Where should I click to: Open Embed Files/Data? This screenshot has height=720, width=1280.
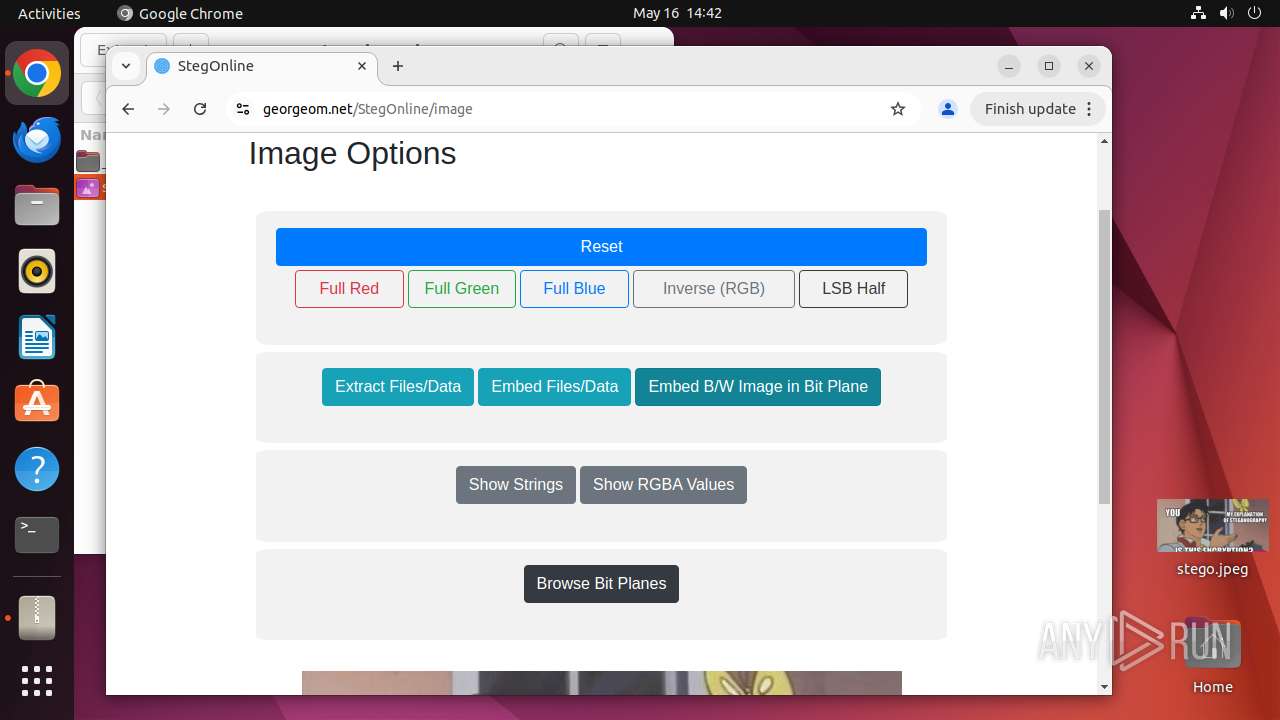[555, 387]
